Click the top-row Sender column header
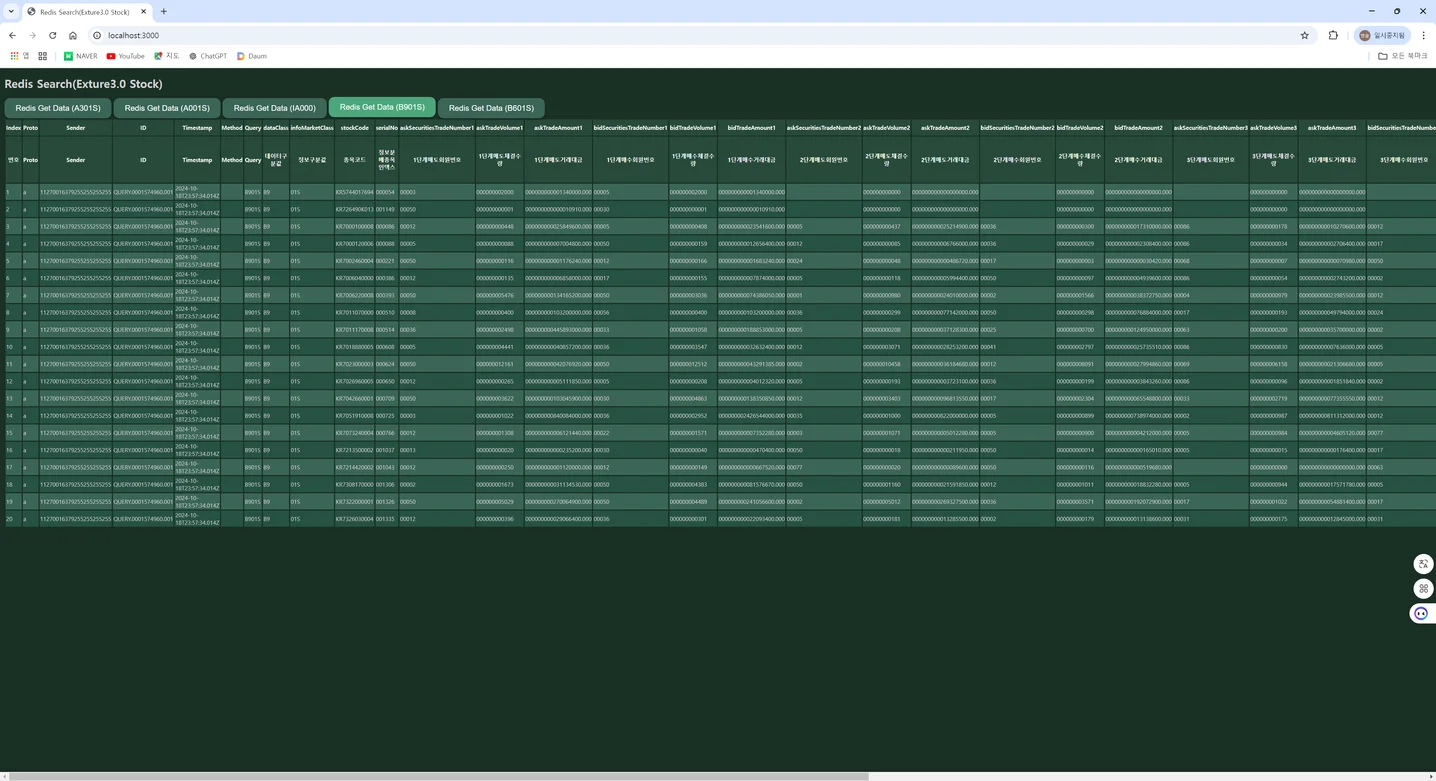Screen dimensions: 1436x781 76,128
